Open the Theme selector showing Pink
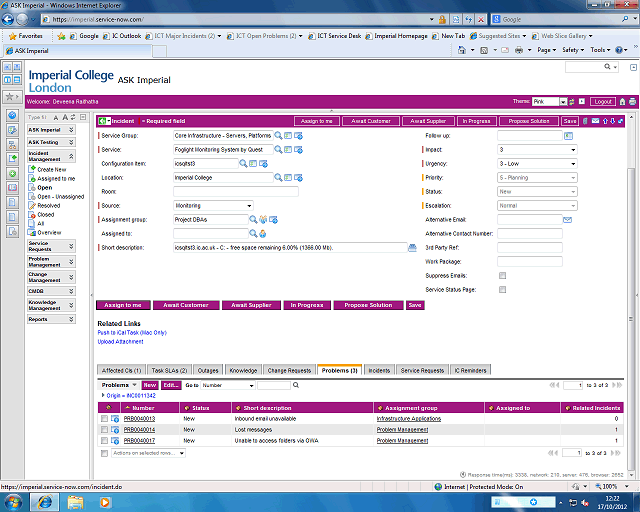 tap(551, 101)
